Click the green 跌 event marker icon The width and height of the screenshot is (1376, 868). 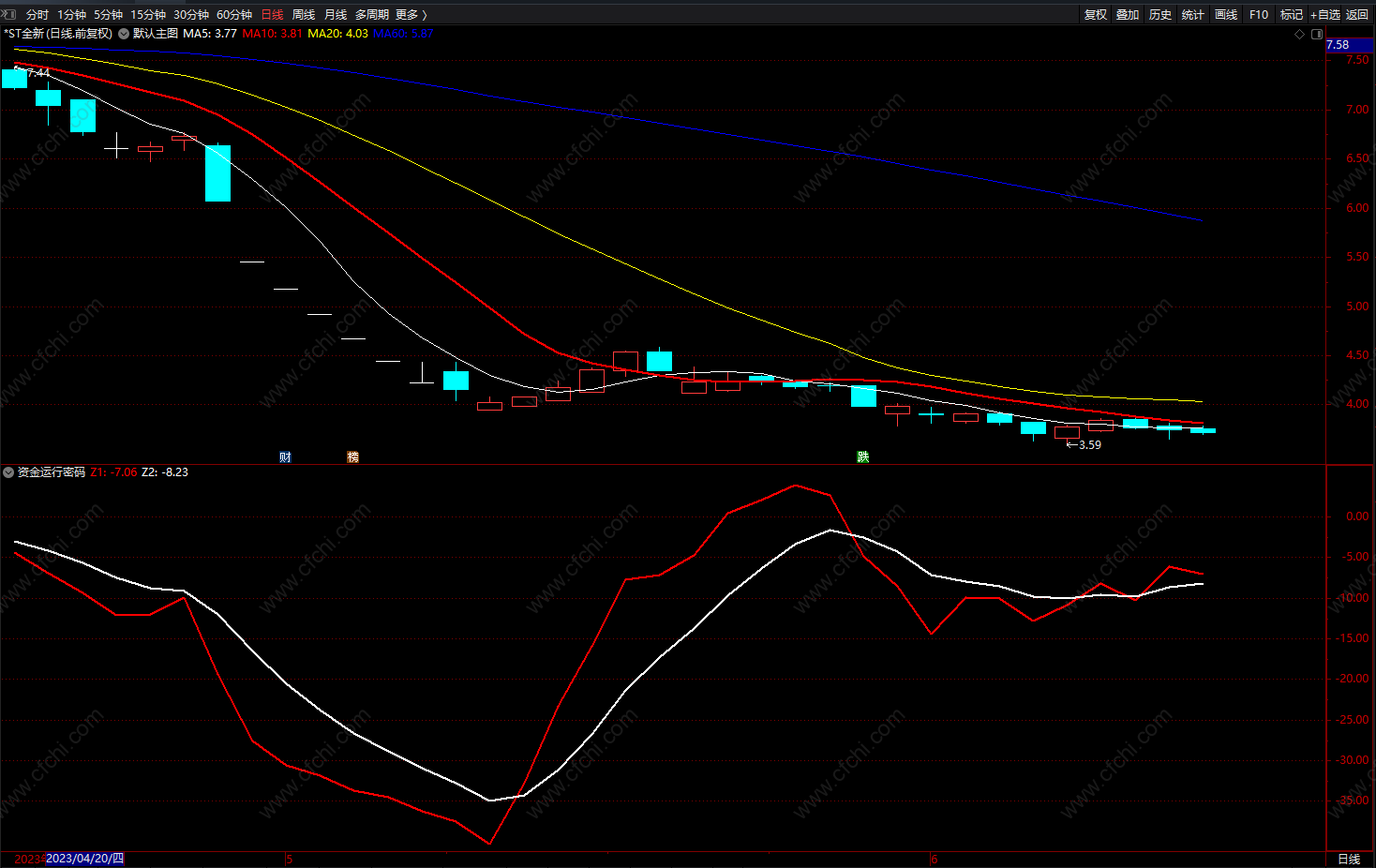pos(862,457)
